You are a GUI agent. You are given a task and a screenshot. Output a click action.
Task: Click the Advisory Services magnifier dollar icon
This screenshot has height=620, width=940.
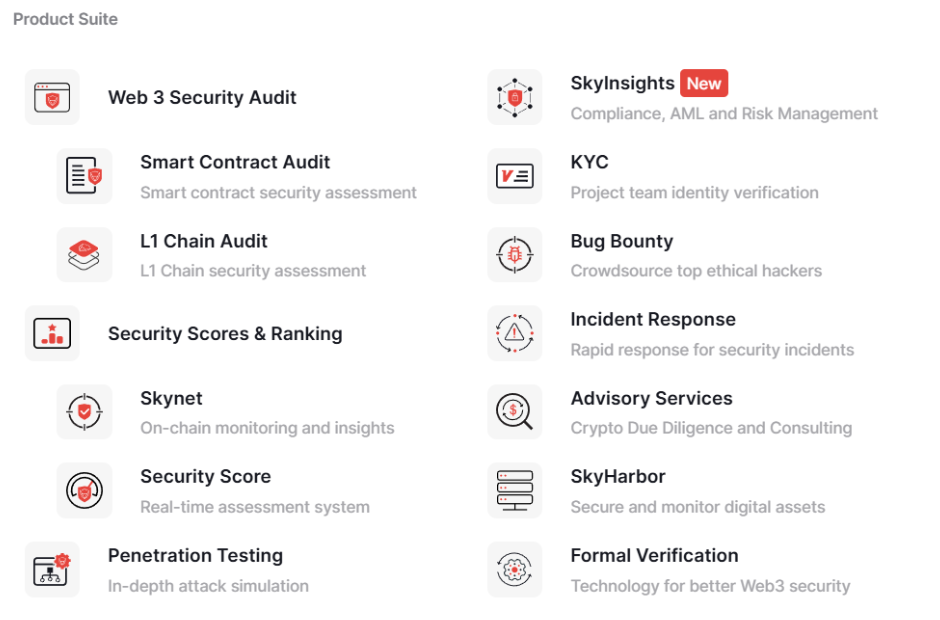(x=514, y=412)
